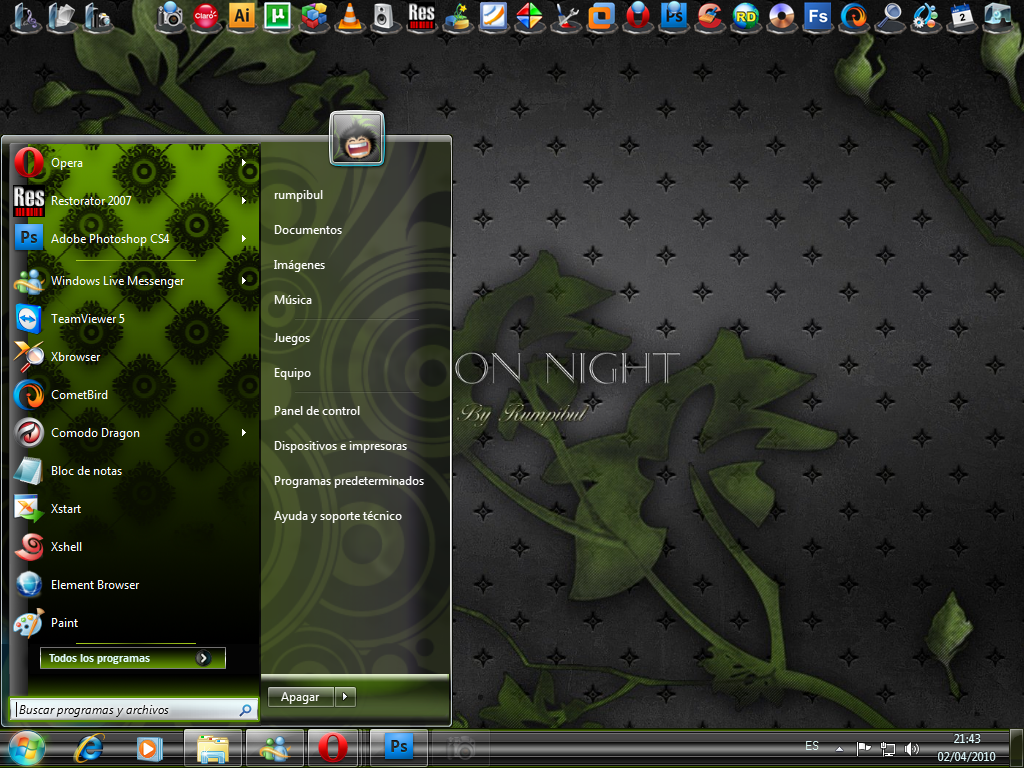Open Windows Media Player taskbar icon

150,748
